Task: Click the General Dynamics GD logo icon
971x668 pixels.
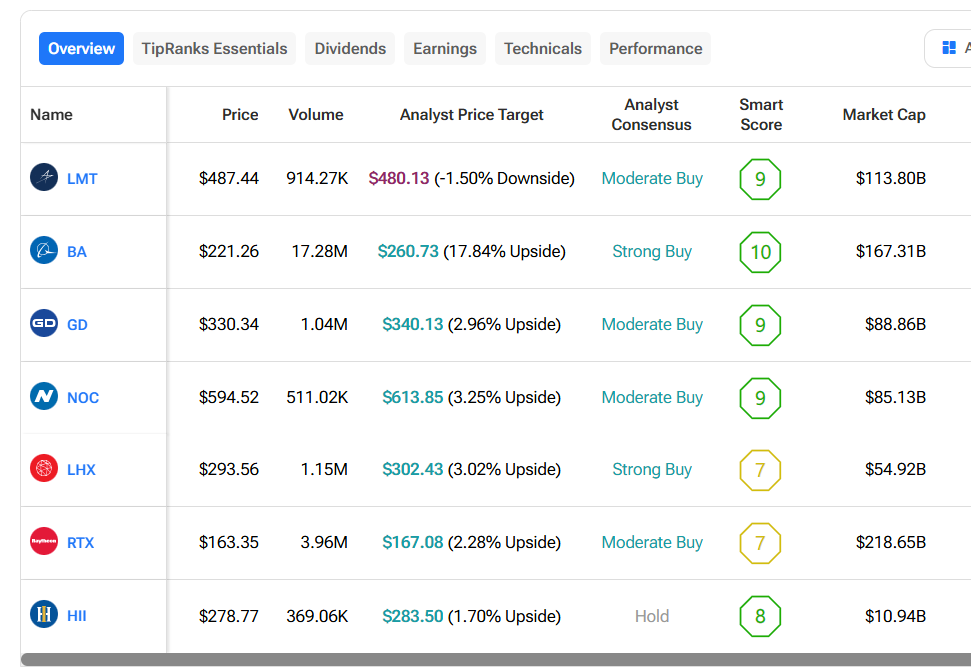Action: [44, 324]
